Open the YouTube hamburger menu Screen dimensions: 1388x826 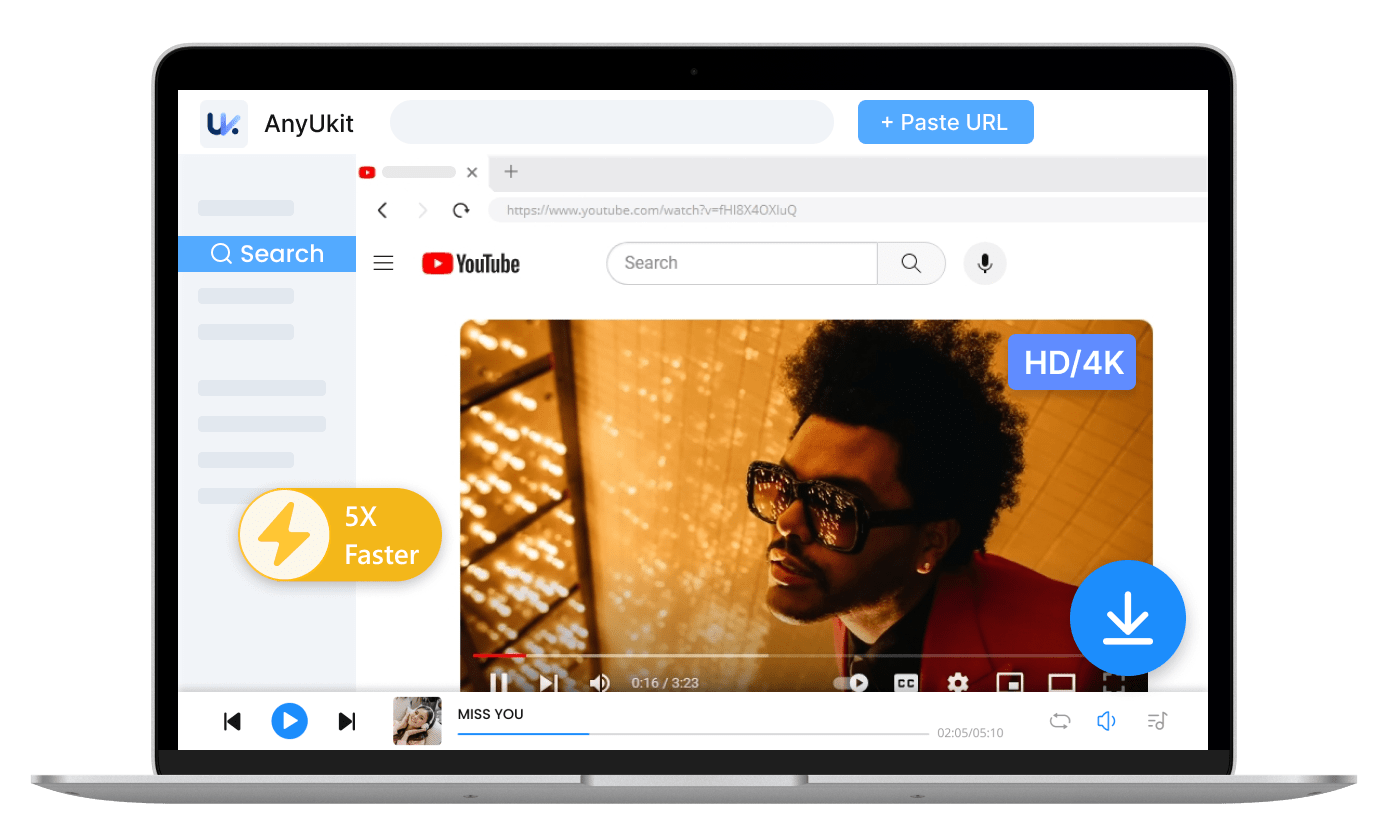click(383, 262)
